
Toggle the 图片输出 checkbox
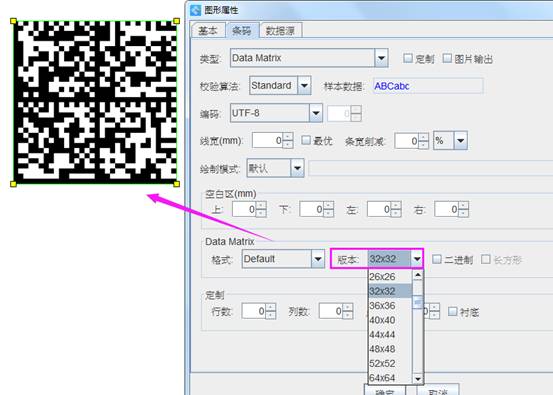(x=447, y=58)
